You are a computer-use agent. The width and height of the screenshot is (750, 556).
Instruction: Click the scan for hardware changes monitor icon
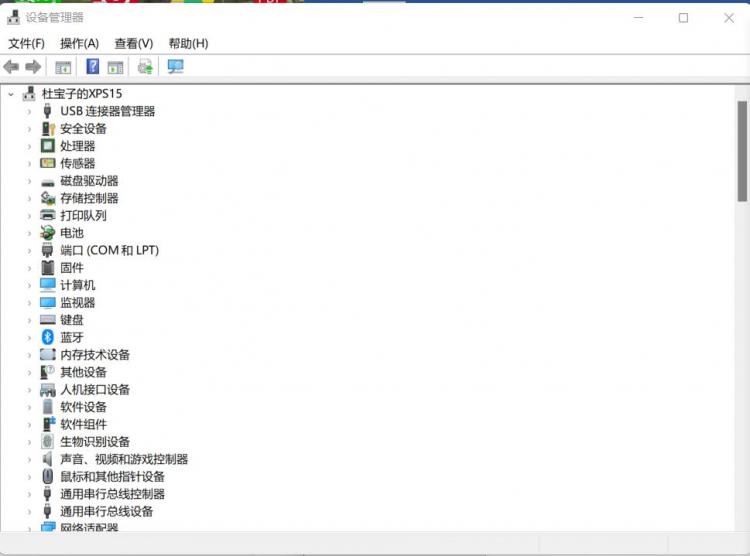[x=176, y=67]
